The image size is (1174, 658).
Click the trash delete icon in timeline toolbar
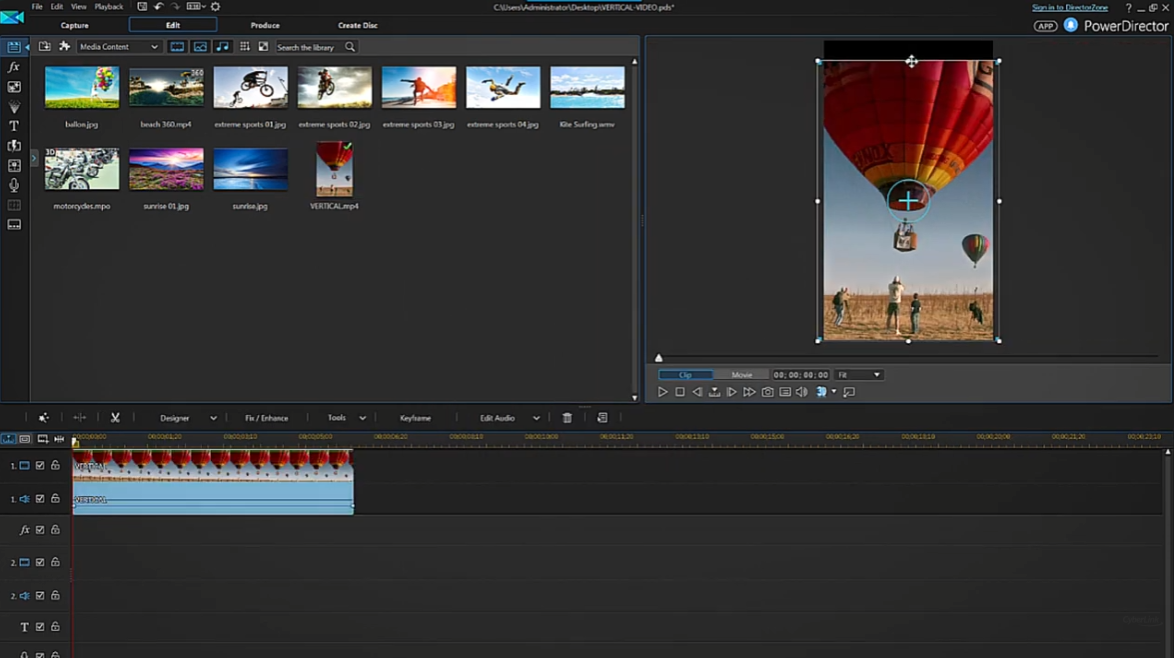point(567,418)
